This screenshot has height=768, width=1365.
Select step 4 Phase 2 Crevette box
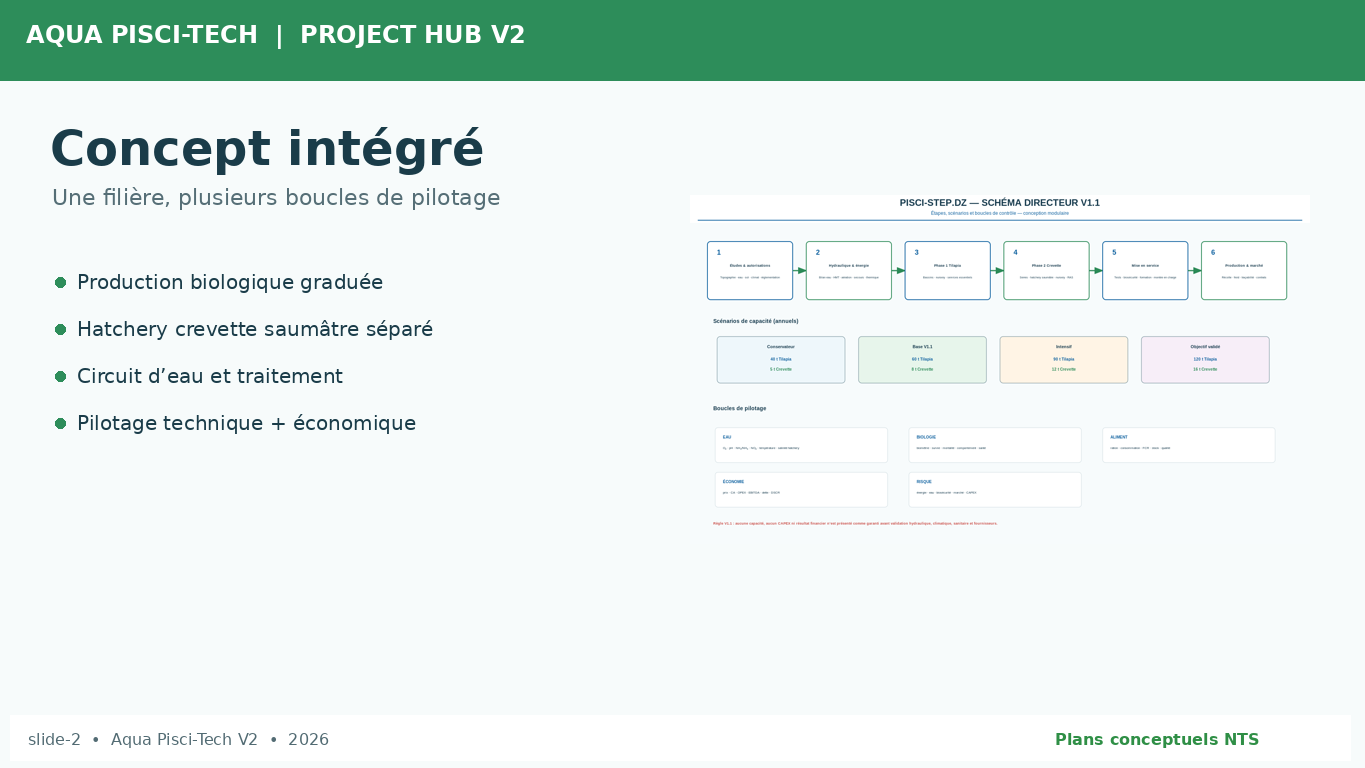(x=1046, y=271)
